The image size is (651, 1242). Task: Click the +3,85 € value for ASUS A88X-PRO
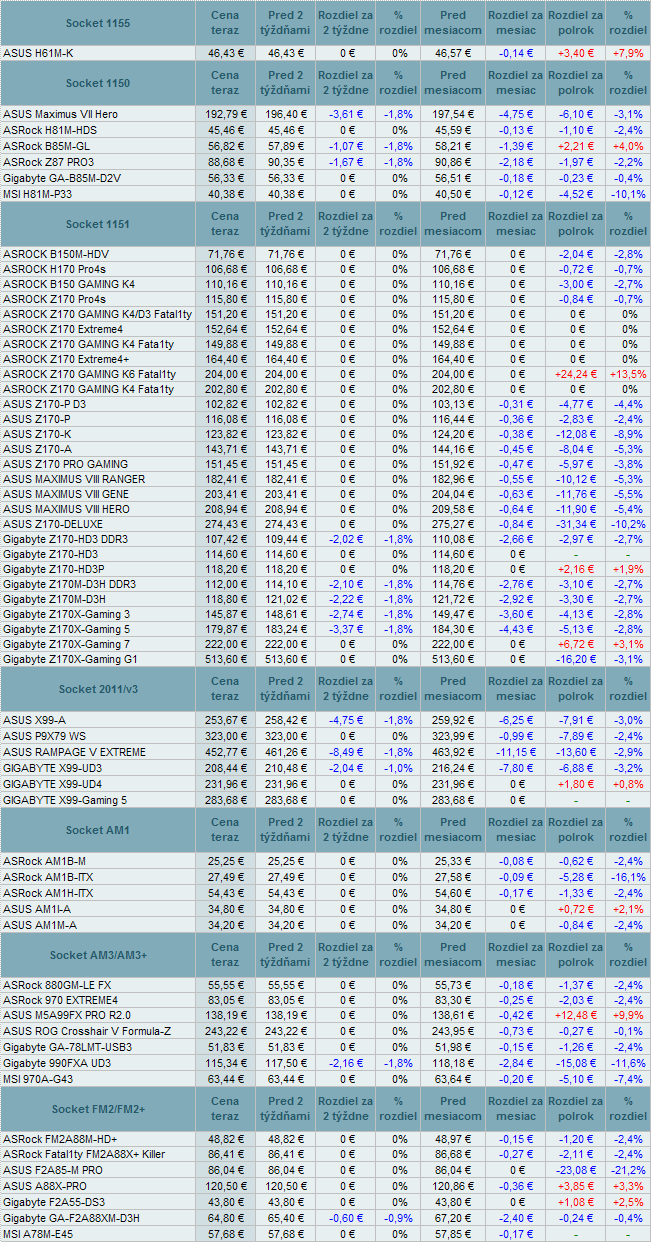(575, 1186)
